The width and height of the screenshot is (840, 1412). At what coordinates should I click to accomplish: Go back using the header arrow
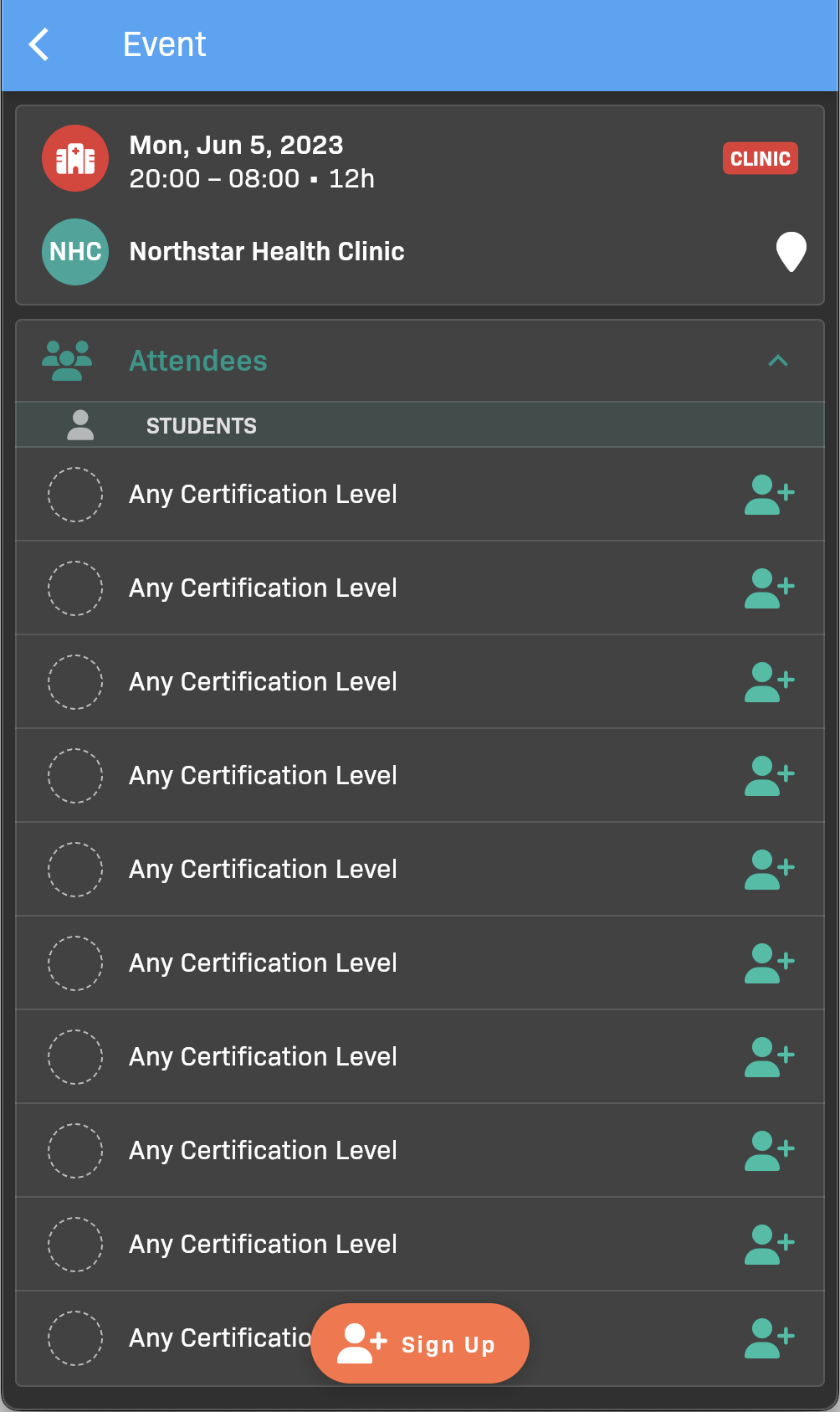[x=38, y=44]
